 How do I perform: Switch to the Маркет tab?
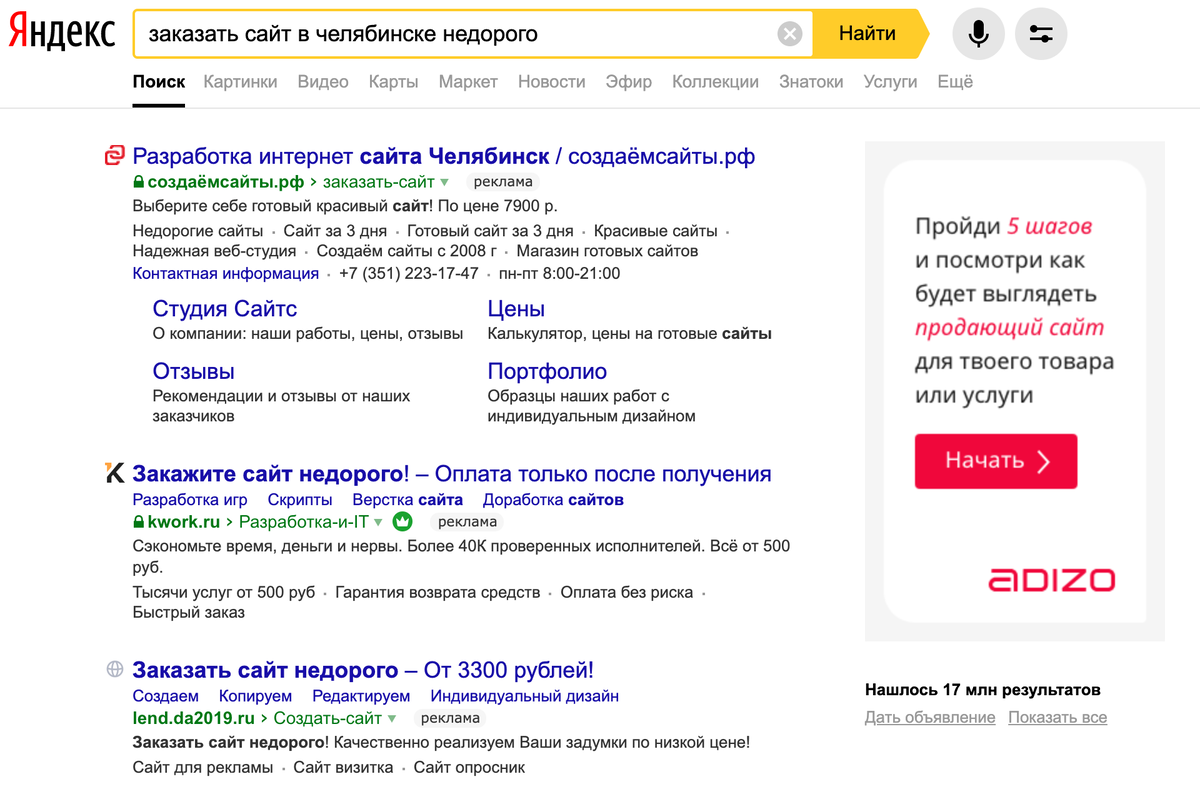[468, 82]
